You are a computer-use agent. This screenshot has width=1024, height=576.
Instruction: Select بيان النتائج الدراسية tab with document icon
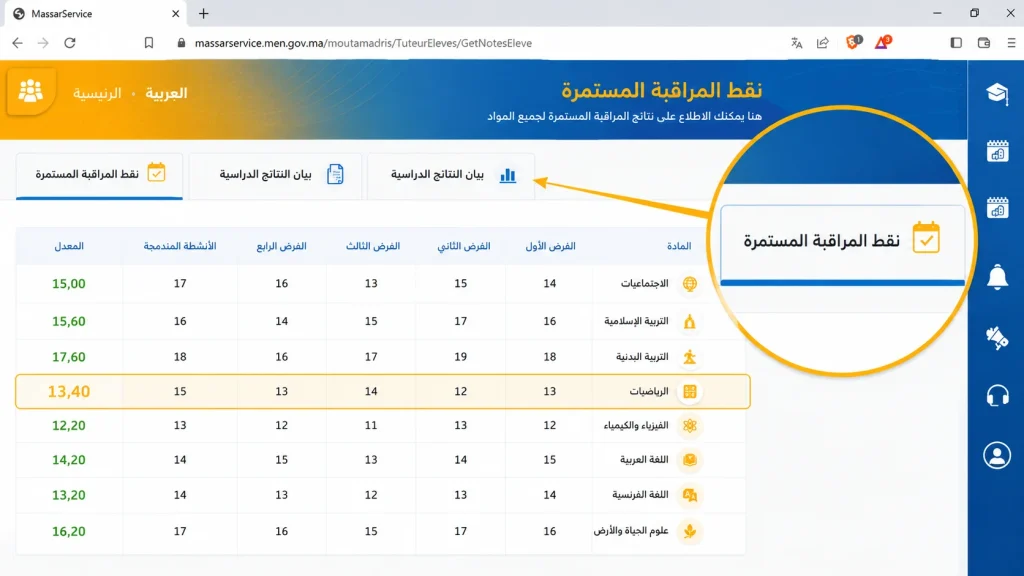(x=276, y=175)
